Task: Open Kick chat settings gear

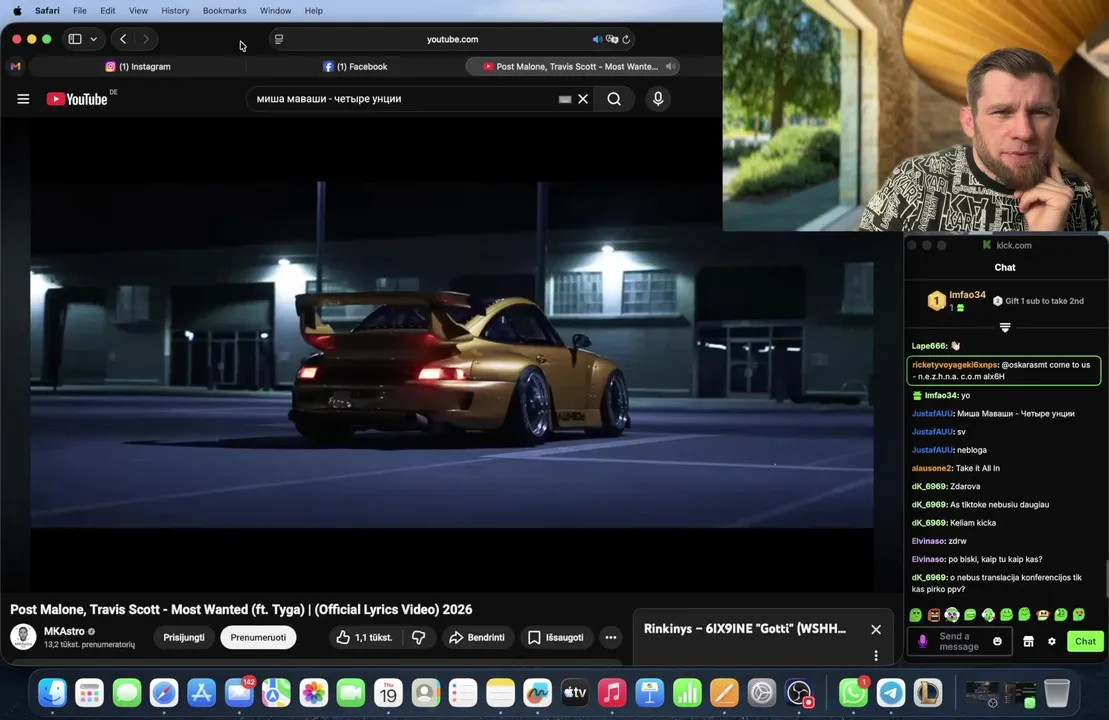Action: point(1052,641)
